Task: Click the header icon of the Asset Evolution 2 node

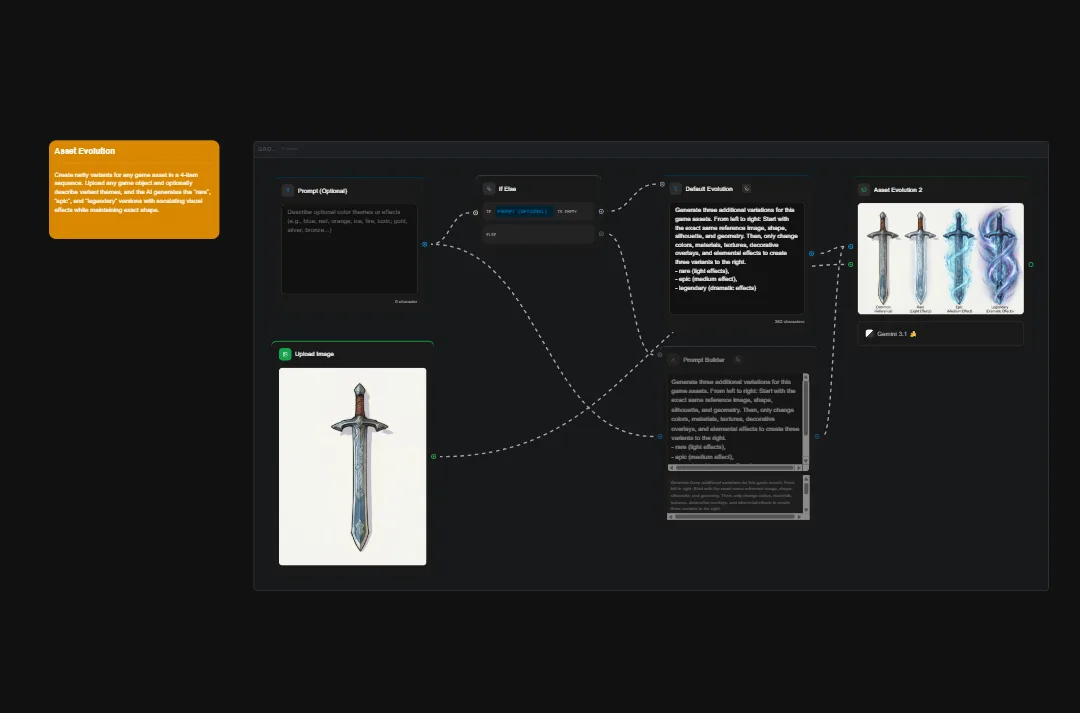Action: click(x=864, y=189)
